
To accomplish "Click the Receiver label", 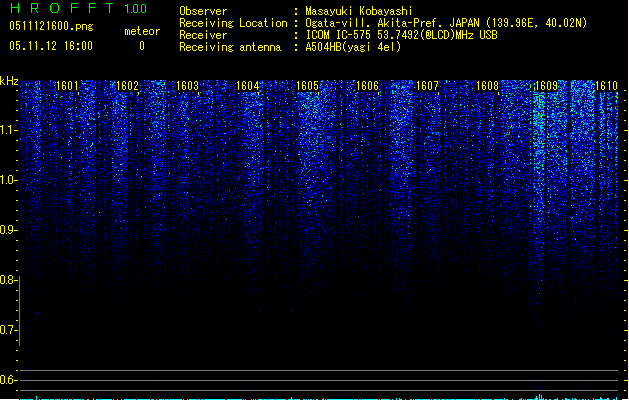I will [x=203, y=35].
